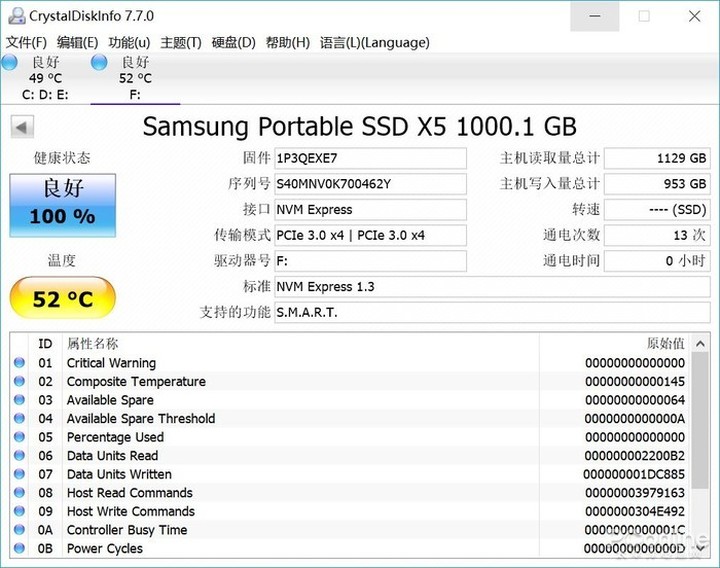Open the 语言(L)(Language) menu
720x568 pixels.
click(x=374, y=42)
